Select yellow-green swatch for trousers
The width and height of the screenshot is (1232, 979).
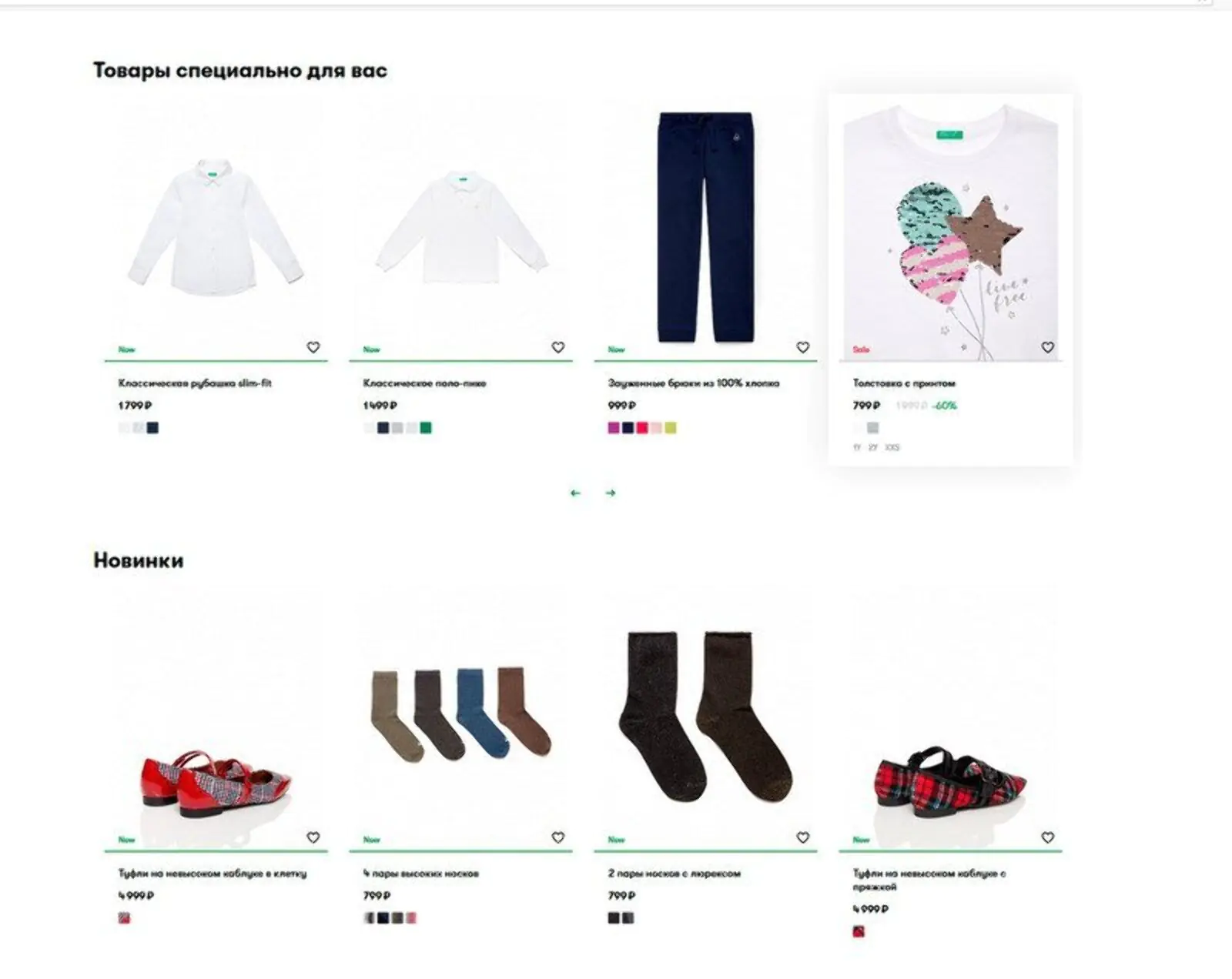[671, 428]
